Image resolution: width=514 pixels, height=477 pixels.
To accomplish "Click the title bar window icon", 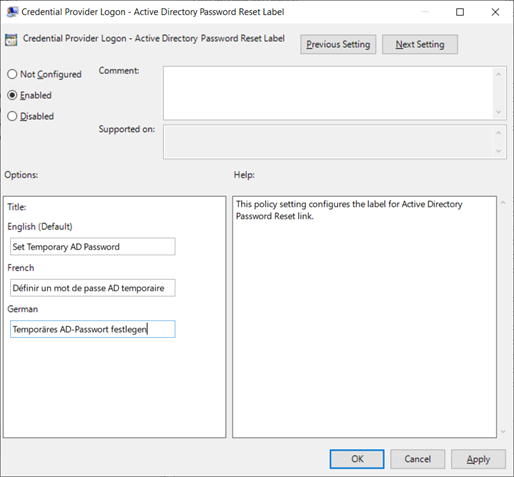I will (x=12, y=12).
